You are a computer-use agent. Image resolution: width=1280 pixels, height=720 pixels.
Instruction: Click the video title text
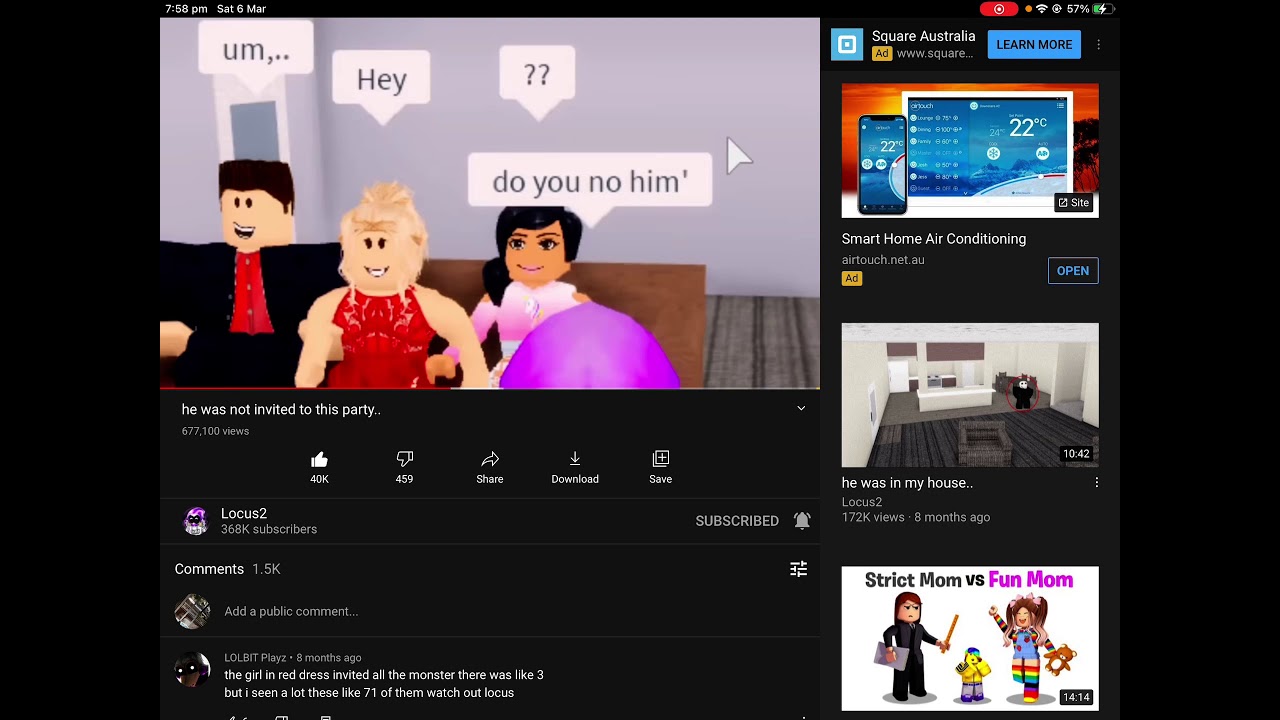point(281,409)
